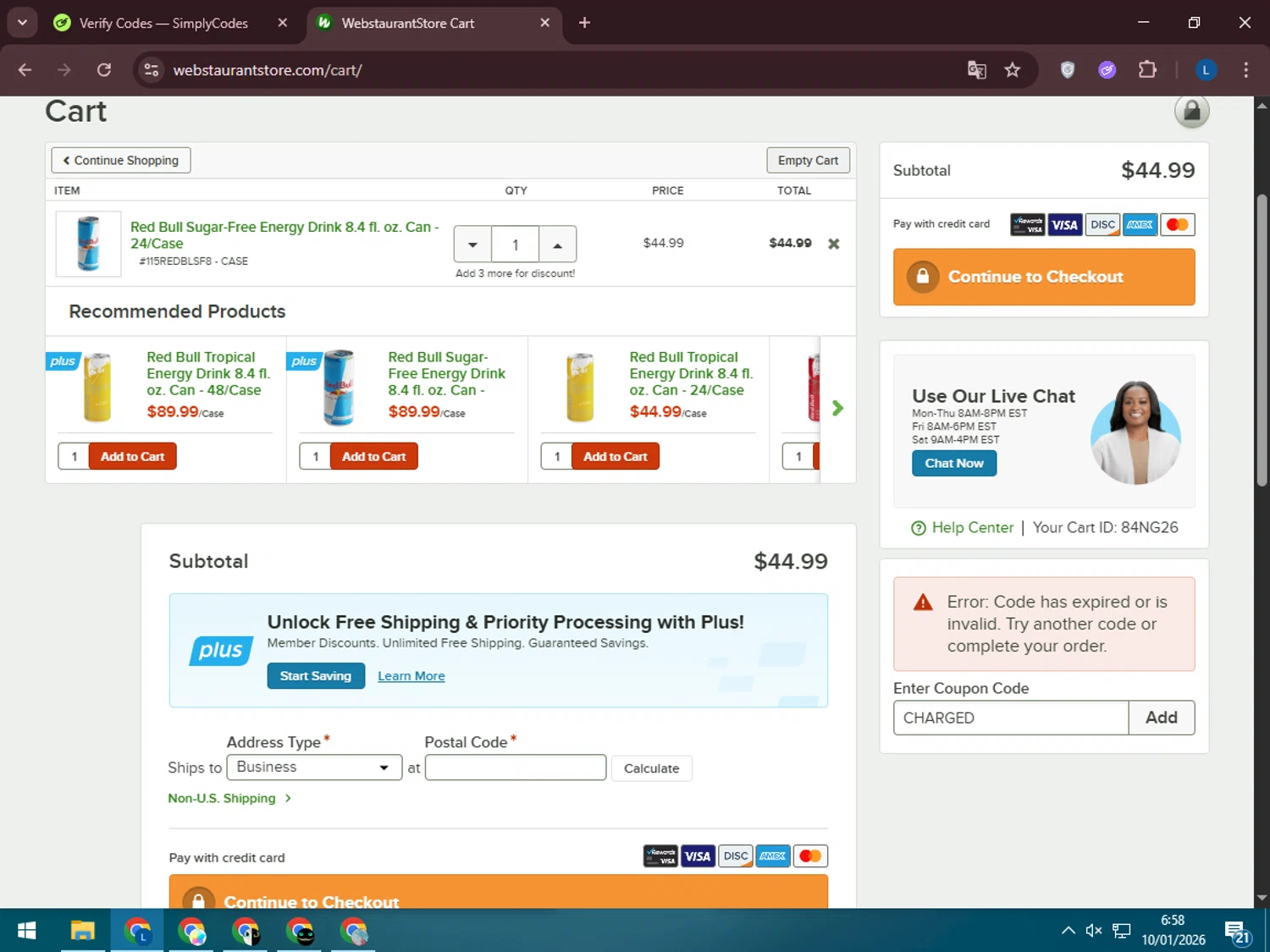
Task: Open Non-U.S. Shipping link
Action: pos(229,798)
